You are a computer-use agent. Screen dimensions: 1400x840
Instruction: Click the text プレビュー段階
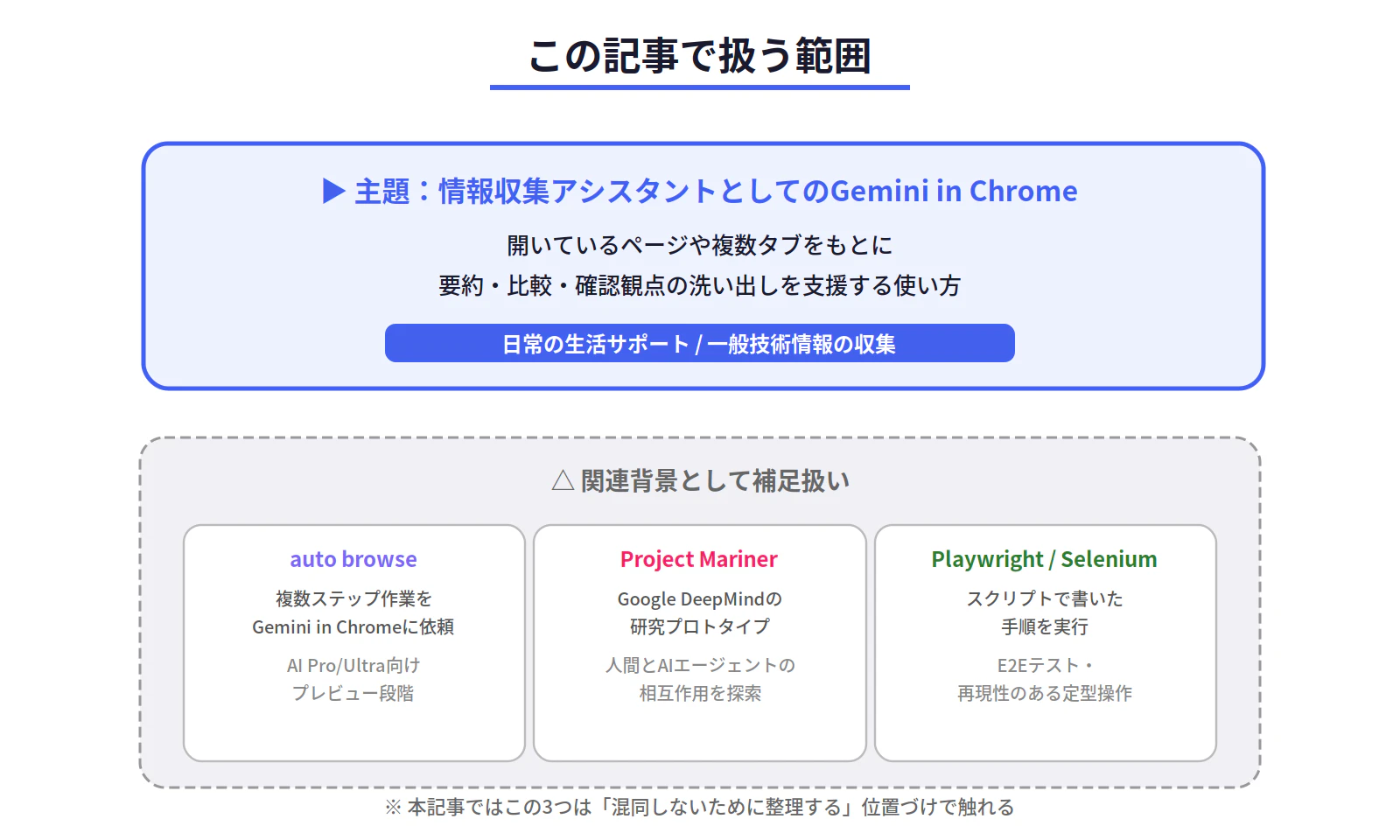[x=353, y=693]
